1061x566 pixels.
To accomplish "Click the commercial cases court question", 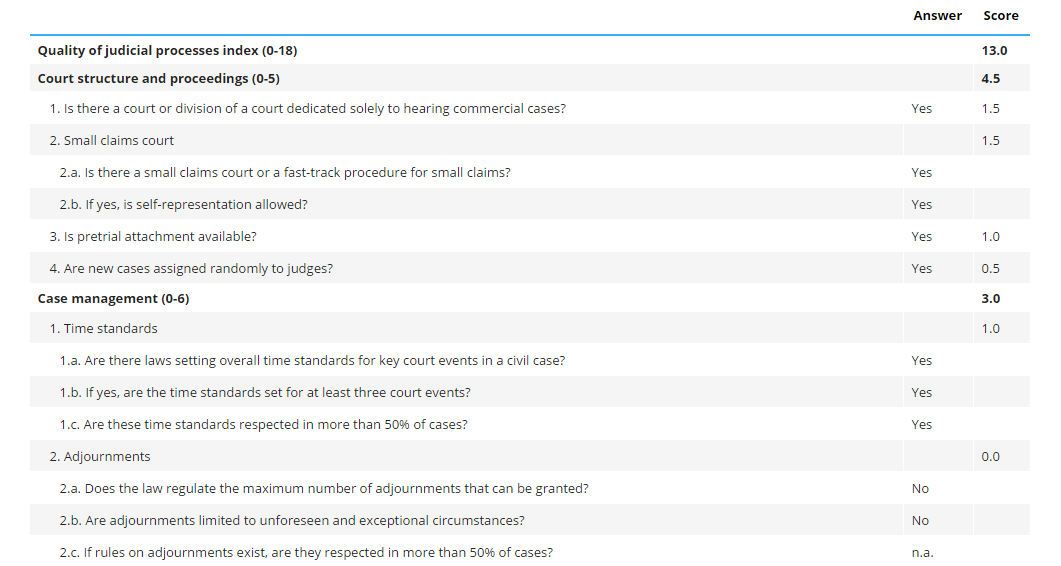I will 307,108.
